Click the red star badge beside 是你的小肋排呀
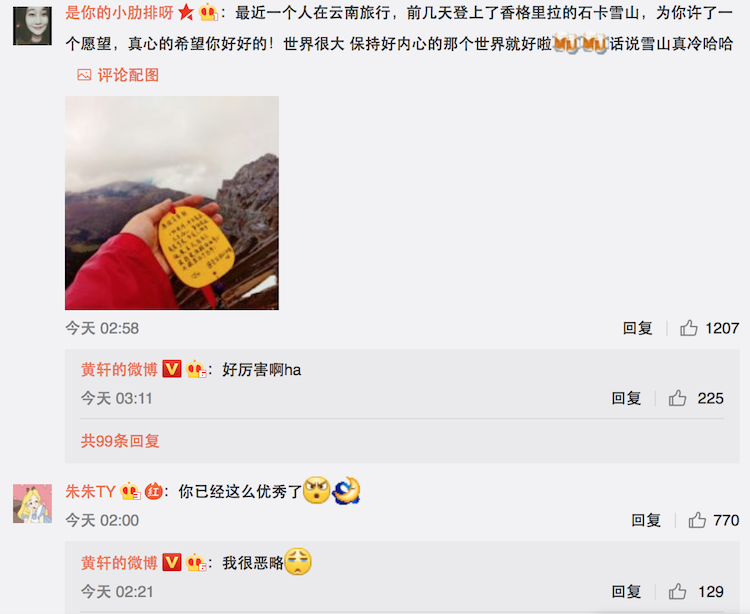The image size is (750, 614). point(186,13)
